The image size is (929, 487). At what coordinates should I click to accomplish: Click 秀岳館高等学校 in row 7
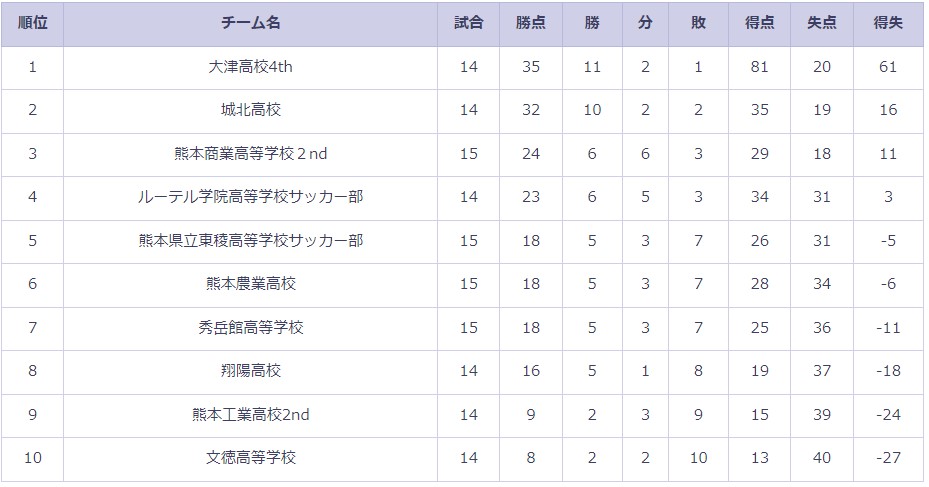click(x=250, y=328)
